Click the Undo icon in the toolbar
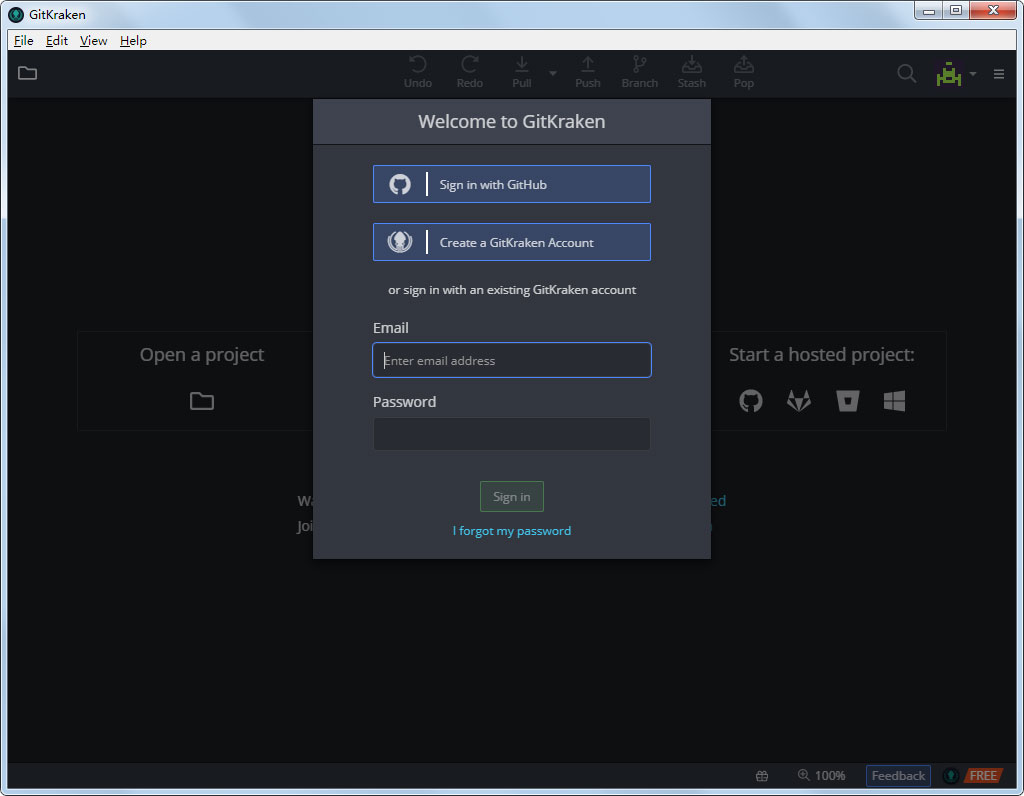Viewport: 1024px width, 796px height. (x=418, y=66)
